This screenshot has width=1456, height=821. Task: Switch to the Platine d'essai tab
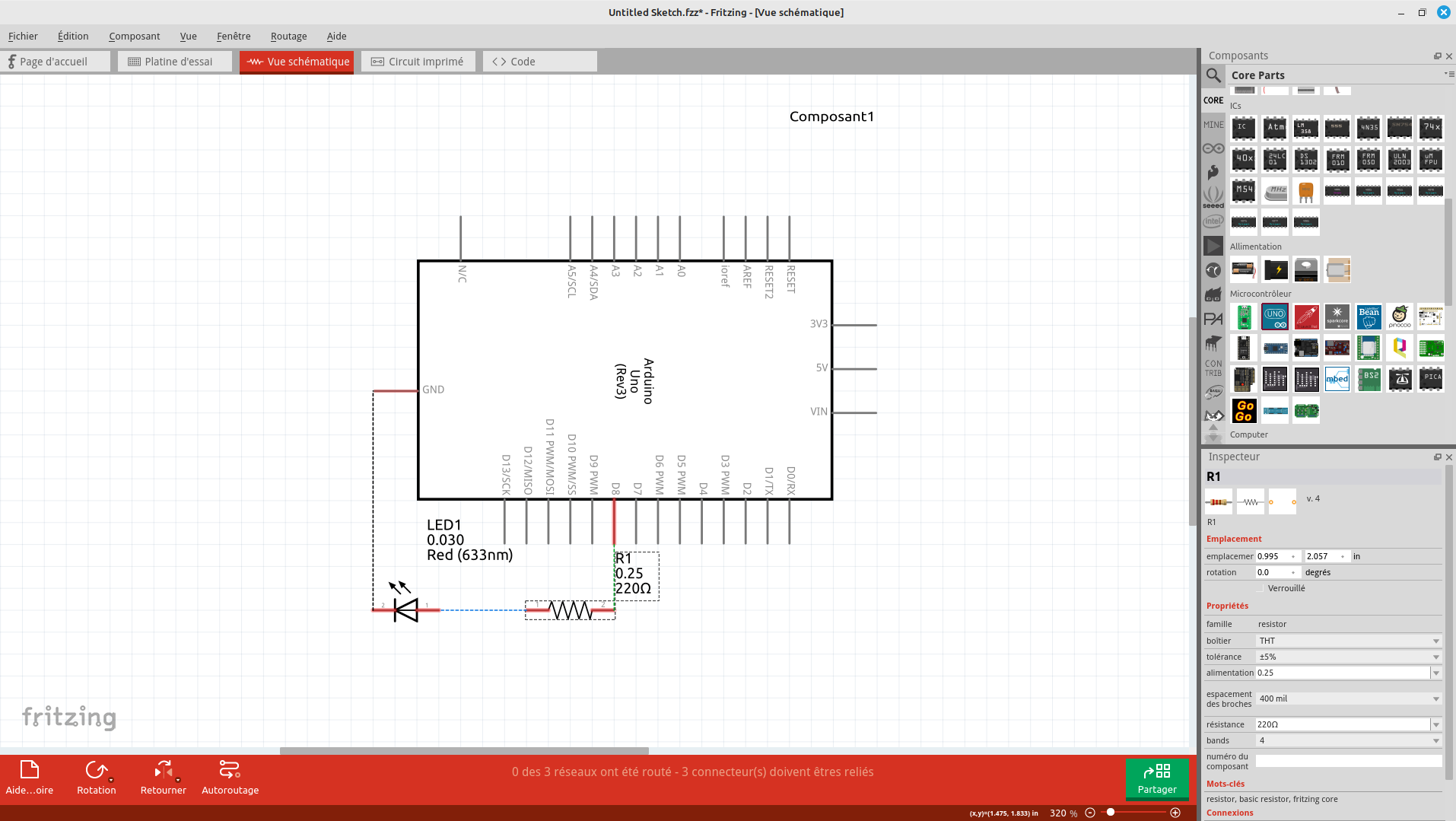point(175,62)
